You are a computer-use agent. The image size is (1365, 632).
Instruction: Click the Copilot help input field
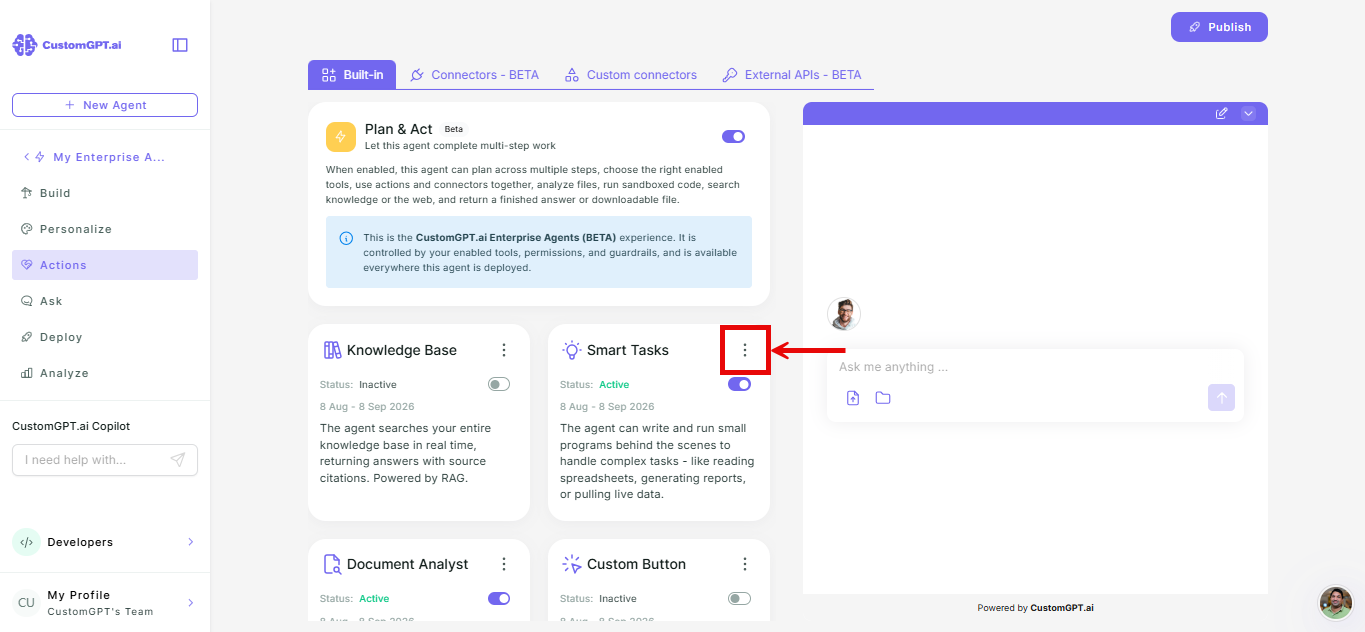(105, 460)
